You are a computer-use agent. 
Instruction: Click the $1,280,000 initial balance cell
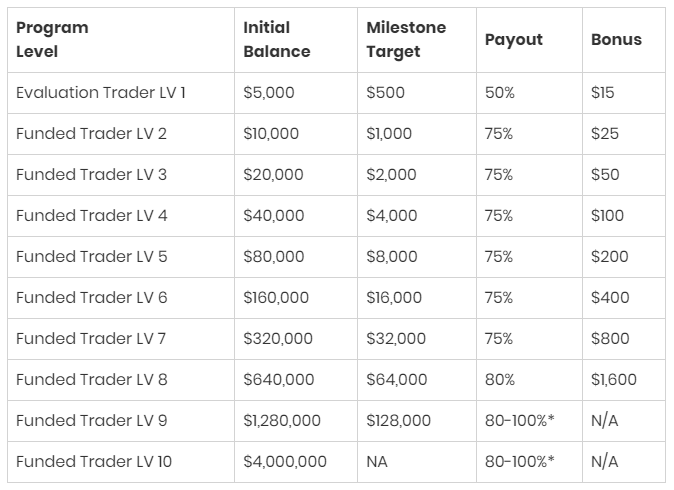282,421
